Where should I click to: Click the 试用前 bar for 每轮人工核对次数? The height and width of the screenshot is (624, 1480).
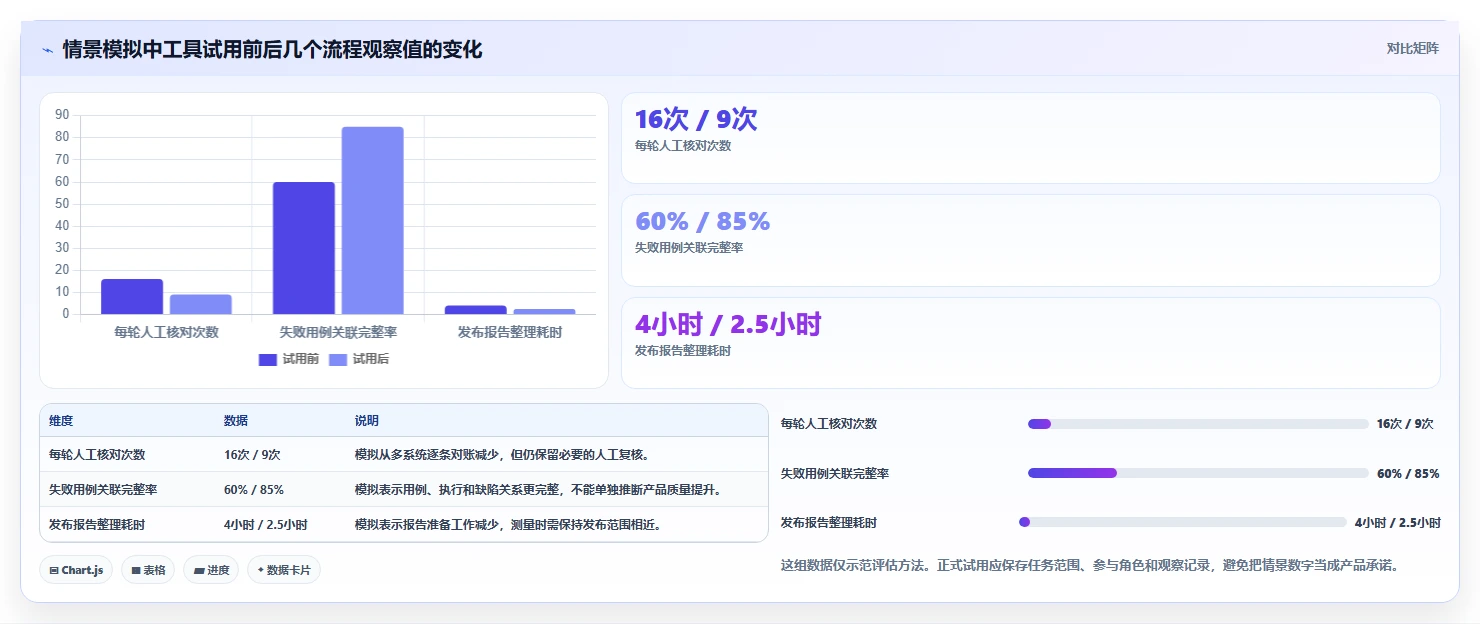coord(132,296)
